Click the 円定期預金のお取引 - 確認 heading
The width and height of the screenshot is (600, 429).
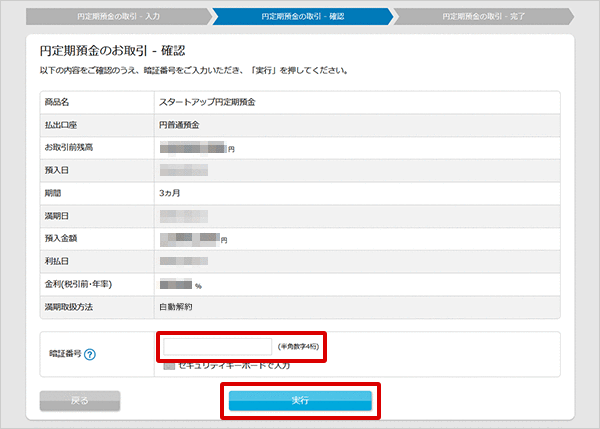tap(113, 50)
